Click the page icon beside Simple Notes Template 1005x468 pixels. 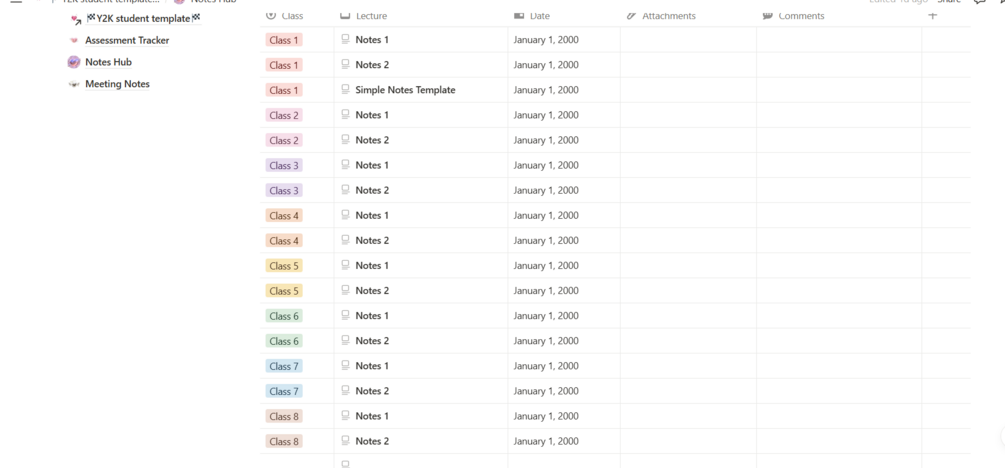tap(345, 90)
